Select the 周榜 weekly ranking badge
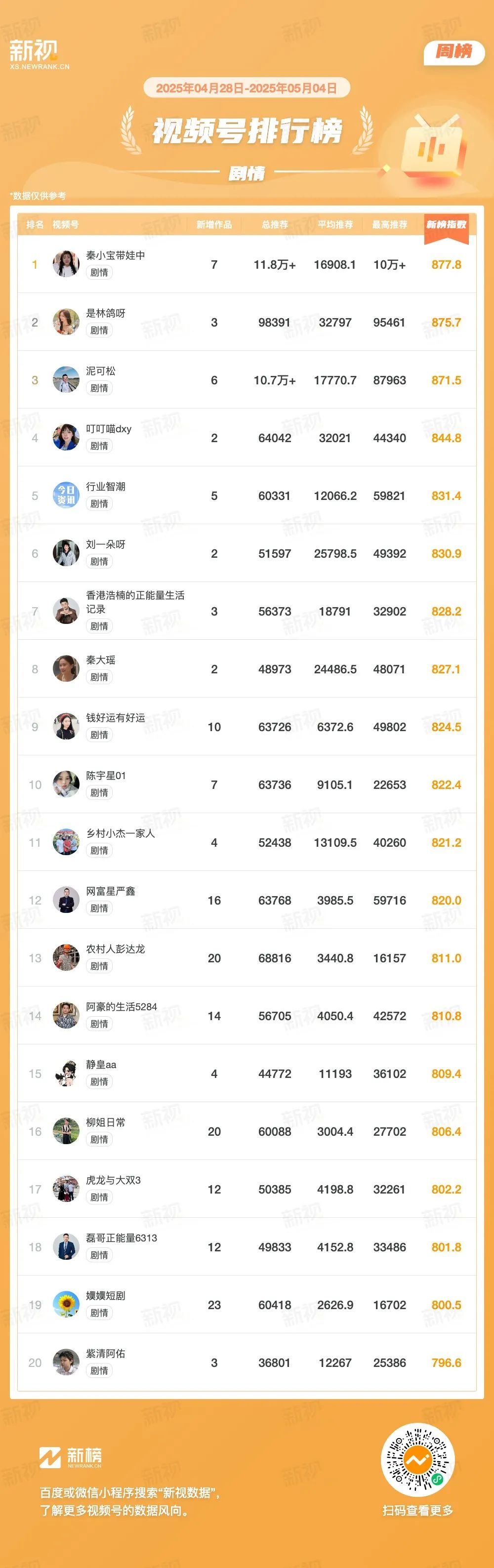 454,52
